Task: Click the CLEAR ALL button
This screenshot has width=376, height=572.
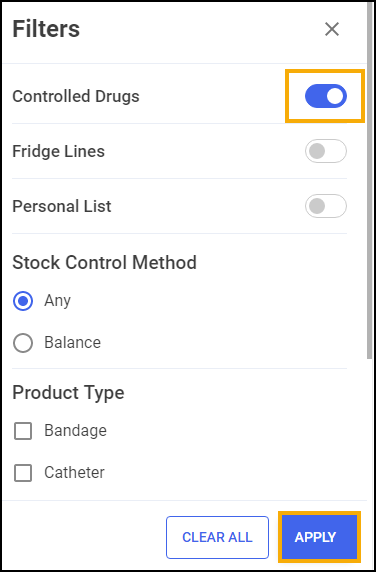Action: [x=217, y=537]
